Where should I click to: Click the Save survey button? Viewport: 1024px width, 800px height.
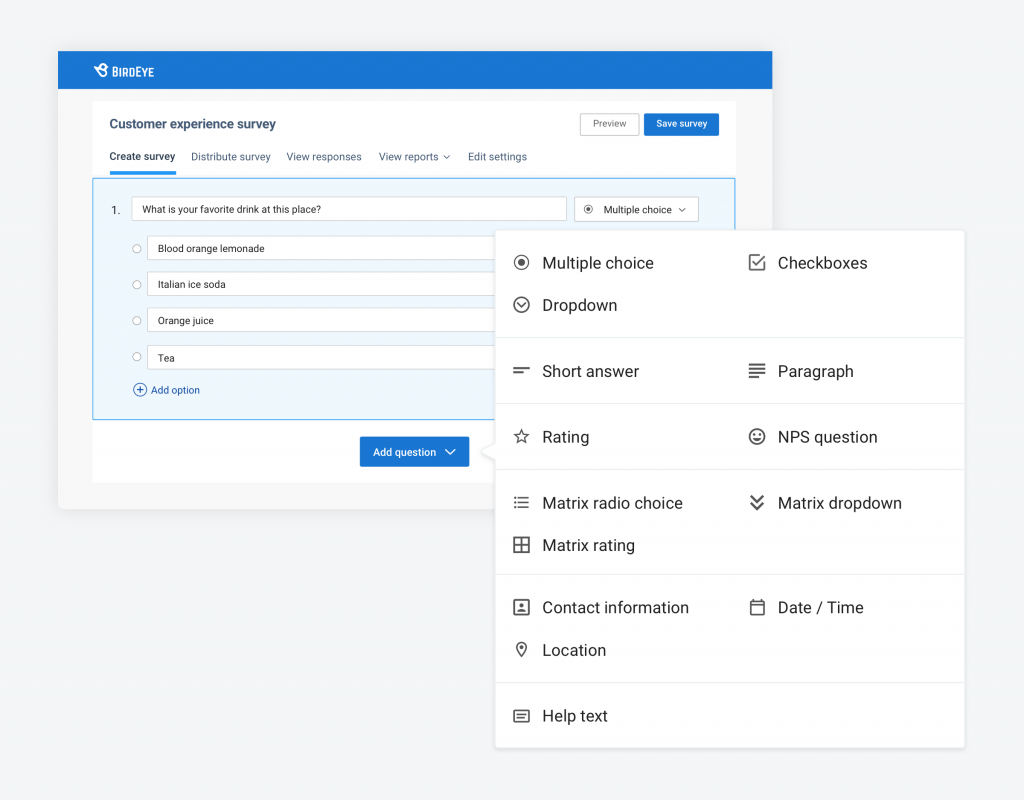681,124
